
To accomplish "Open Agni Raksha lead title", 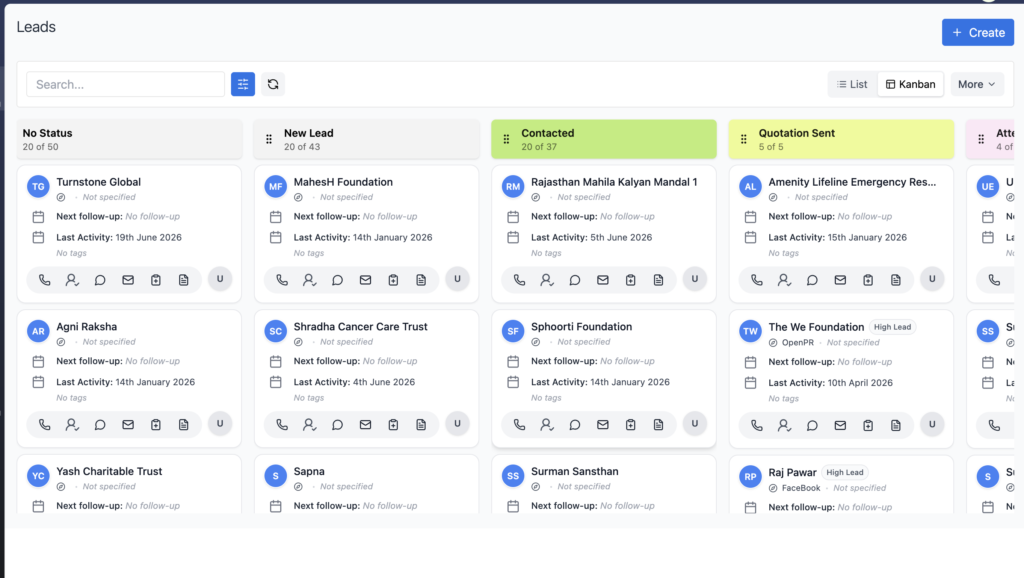I will (x=87, y=327).
